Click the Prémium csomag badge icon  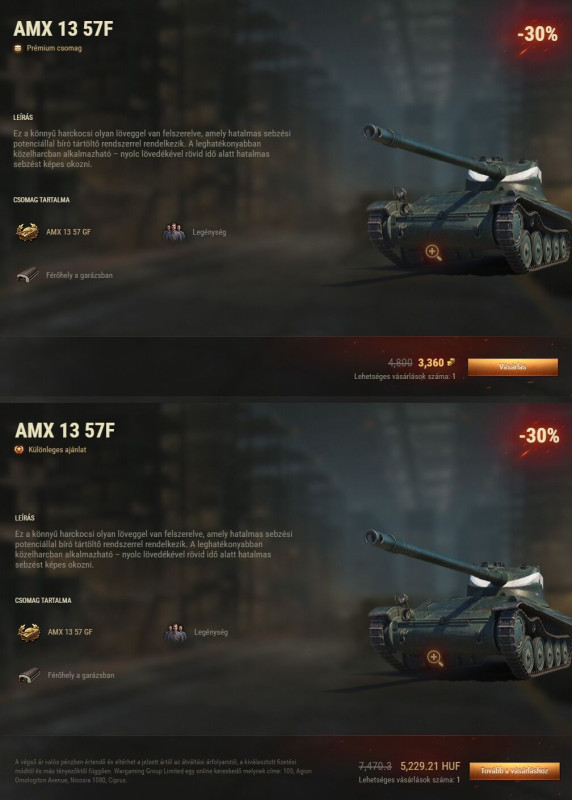click(x=18, y=48)
